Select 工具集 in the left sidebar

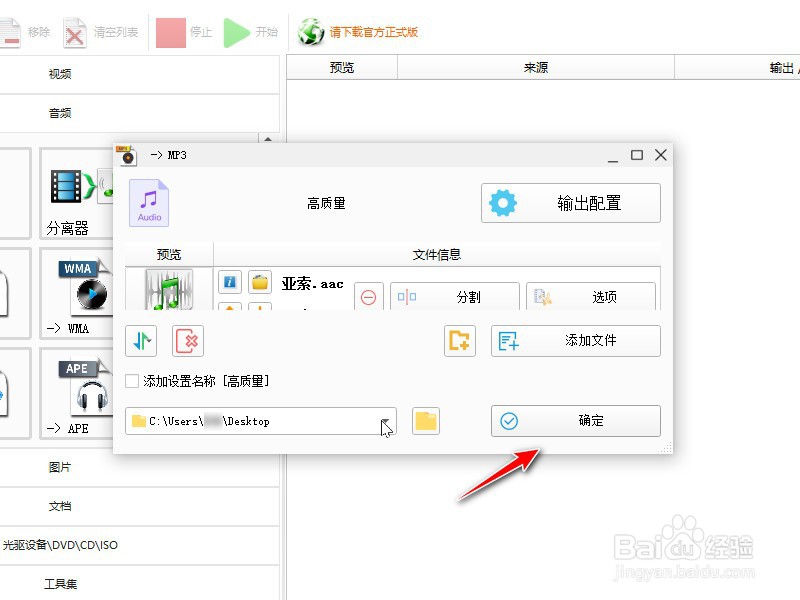[59, 583]
